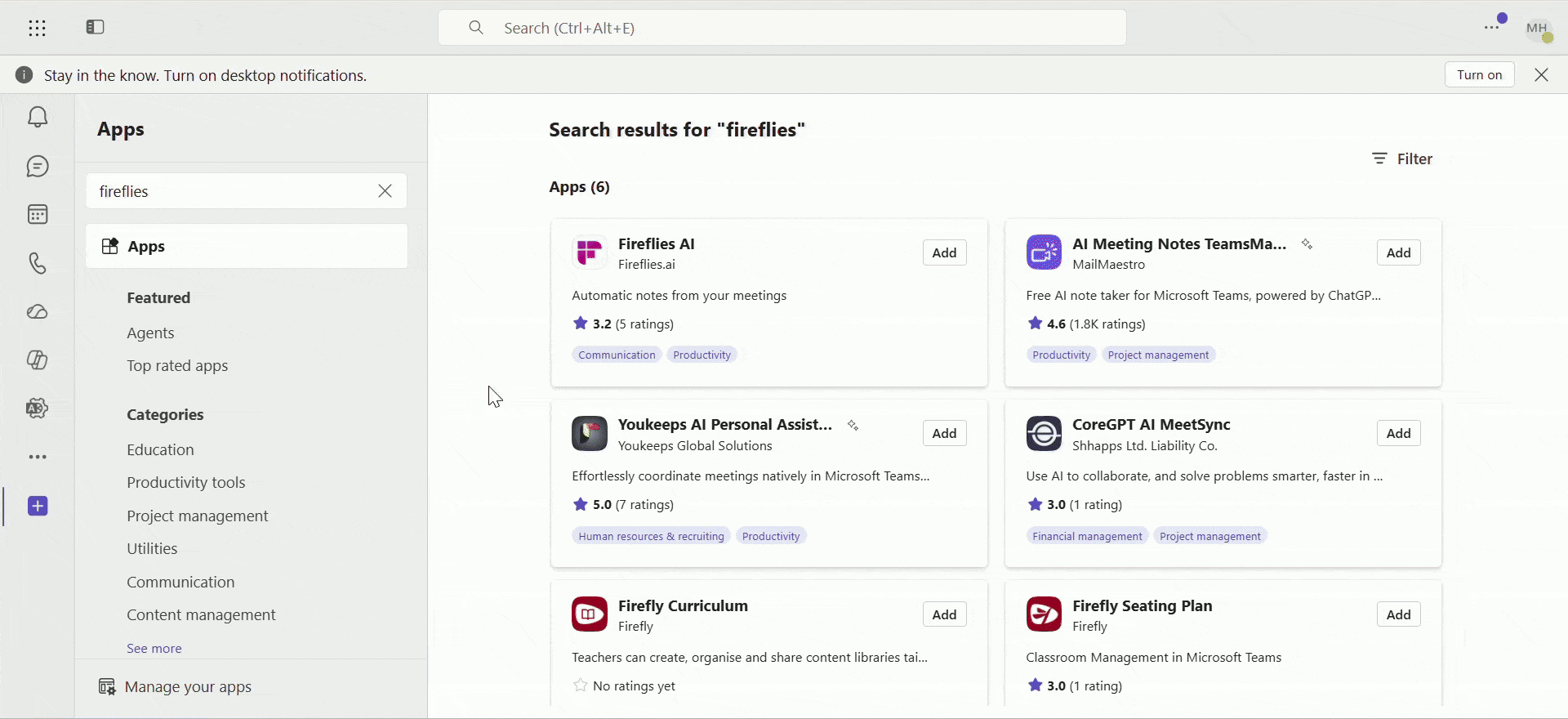This screenshot has width=1568, height=719.
Task: Open the Copilot icon in sidebar
Action: click(x=38, y=359)
